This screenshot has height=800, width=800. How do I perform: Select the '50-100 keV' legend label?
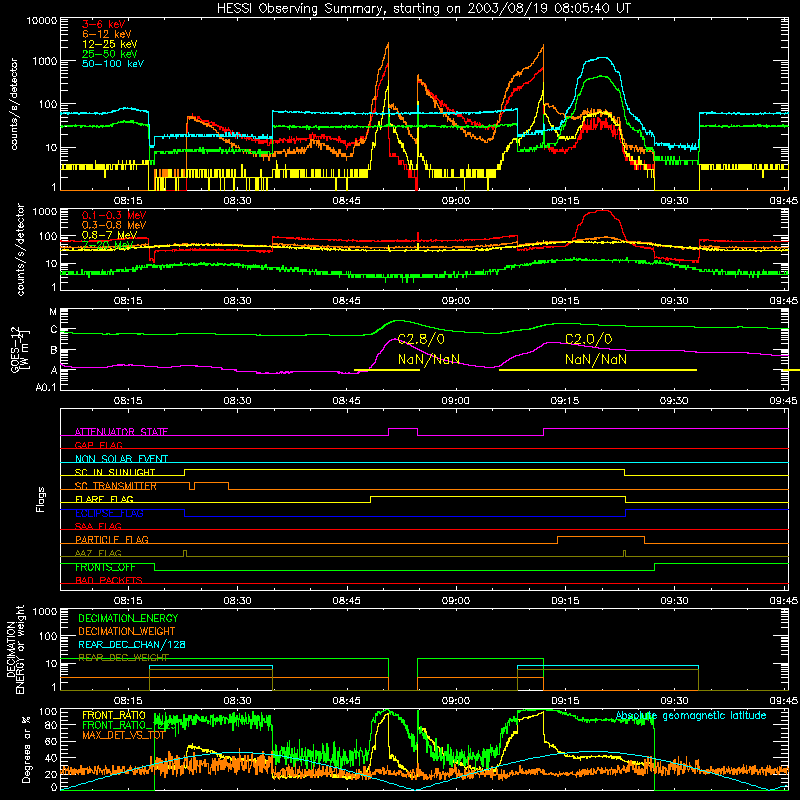pos(112,64)
